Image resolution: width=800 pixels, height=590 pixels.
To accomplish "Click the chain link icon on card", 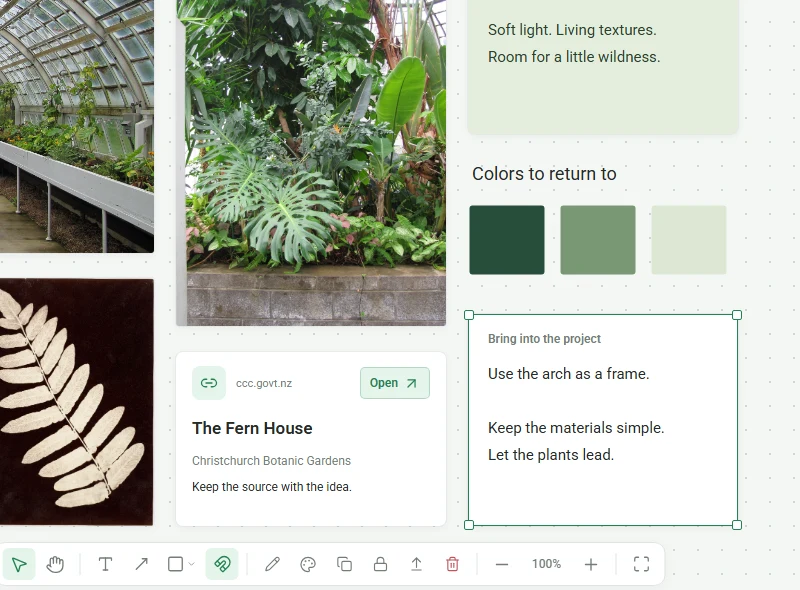I will (x=209, y=383).
